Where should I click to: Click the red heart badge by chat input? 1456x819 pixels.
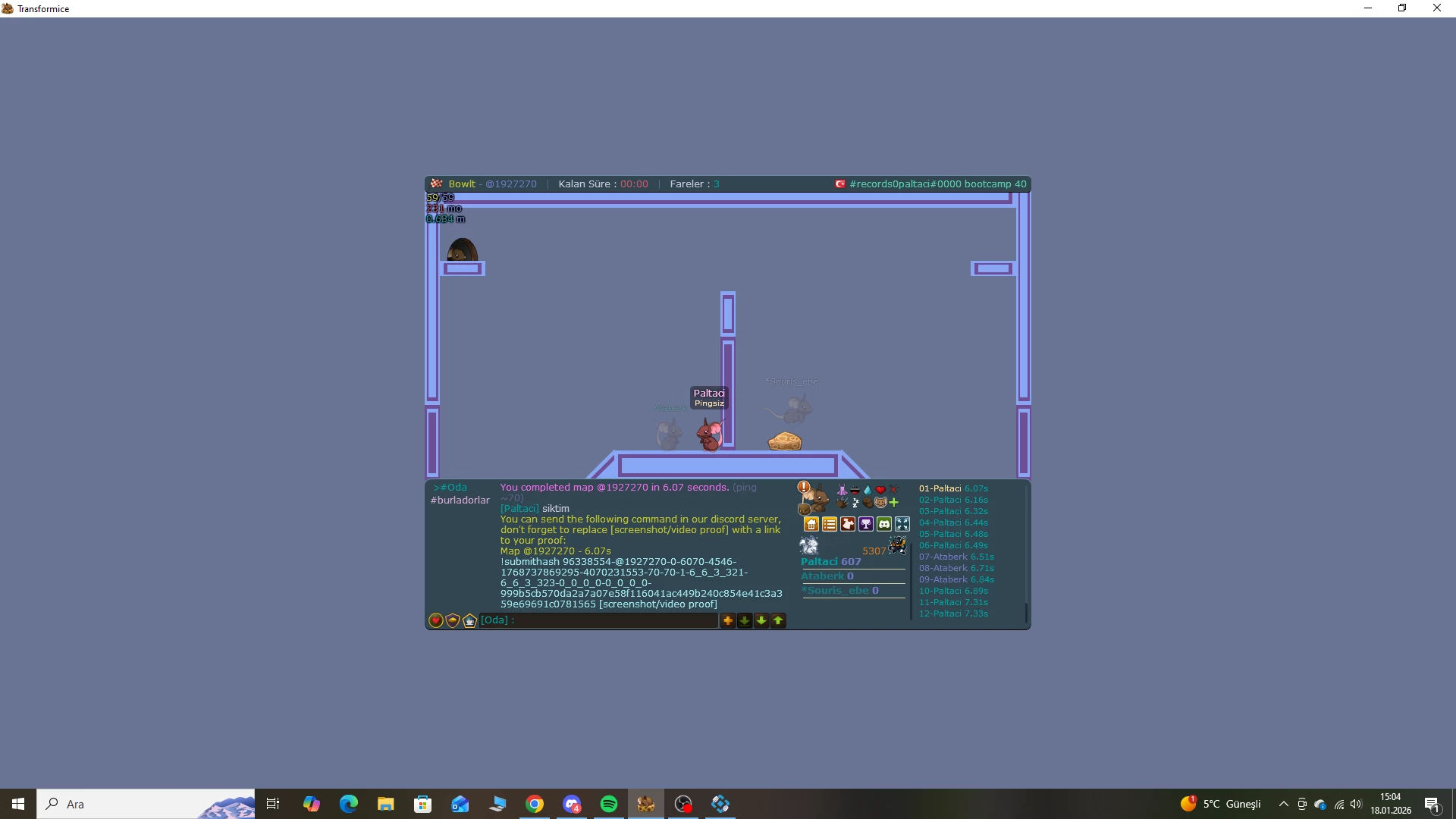click(x=436, y=620)
